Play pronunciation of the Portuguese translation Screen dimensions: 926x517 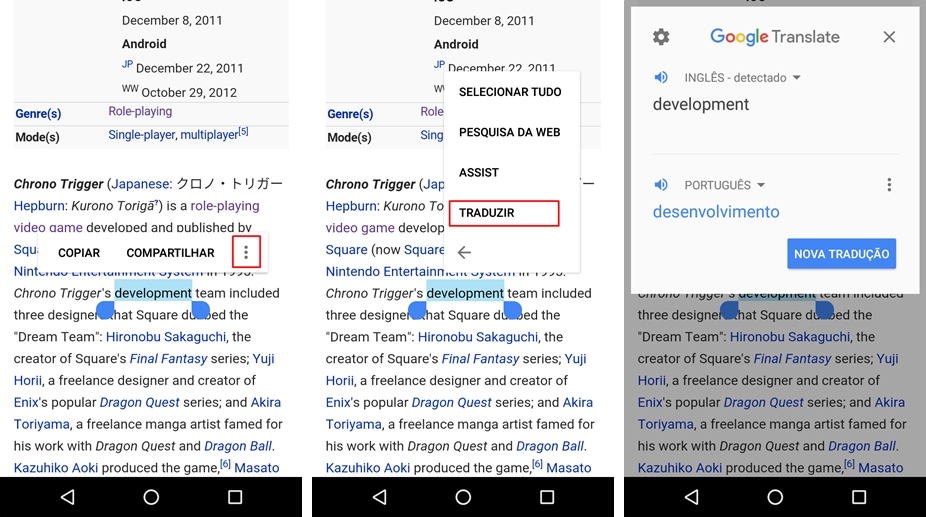(661, 185)
